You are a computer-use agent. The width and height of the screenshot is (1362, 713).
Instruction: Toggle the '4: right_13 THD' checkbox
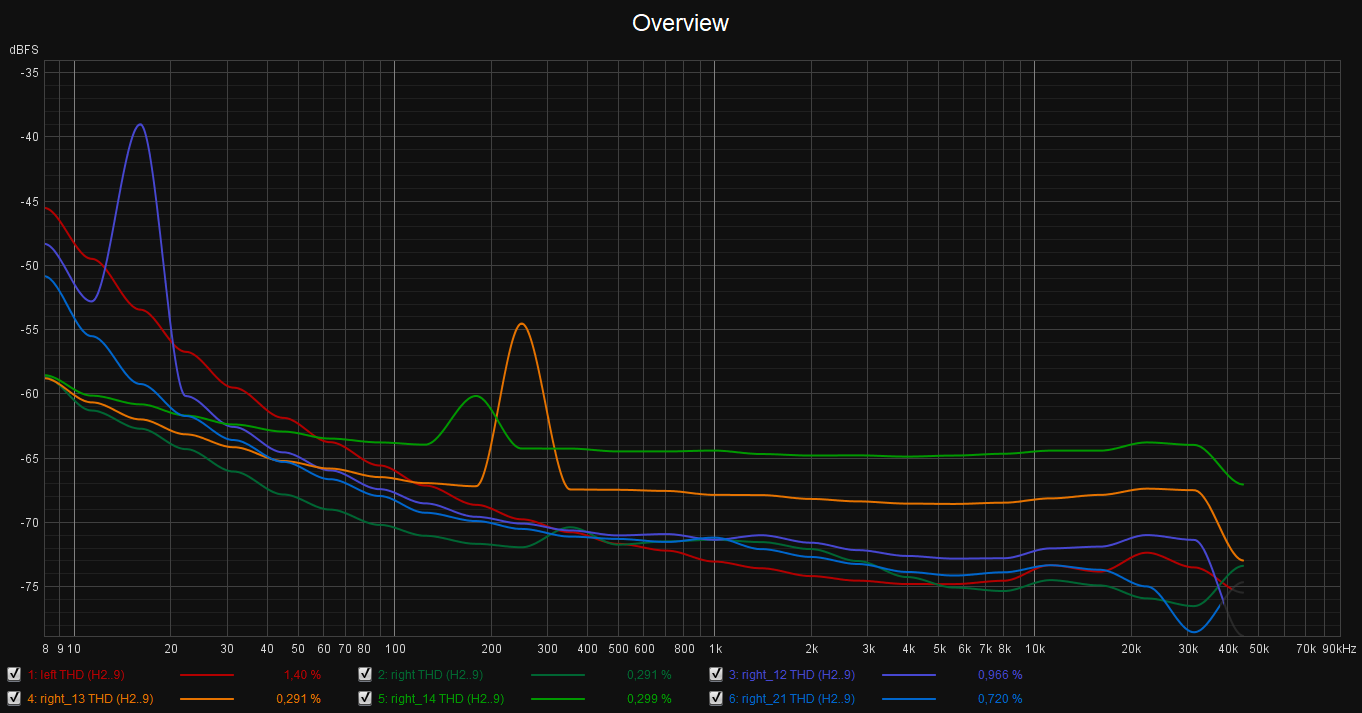point(14,698)
